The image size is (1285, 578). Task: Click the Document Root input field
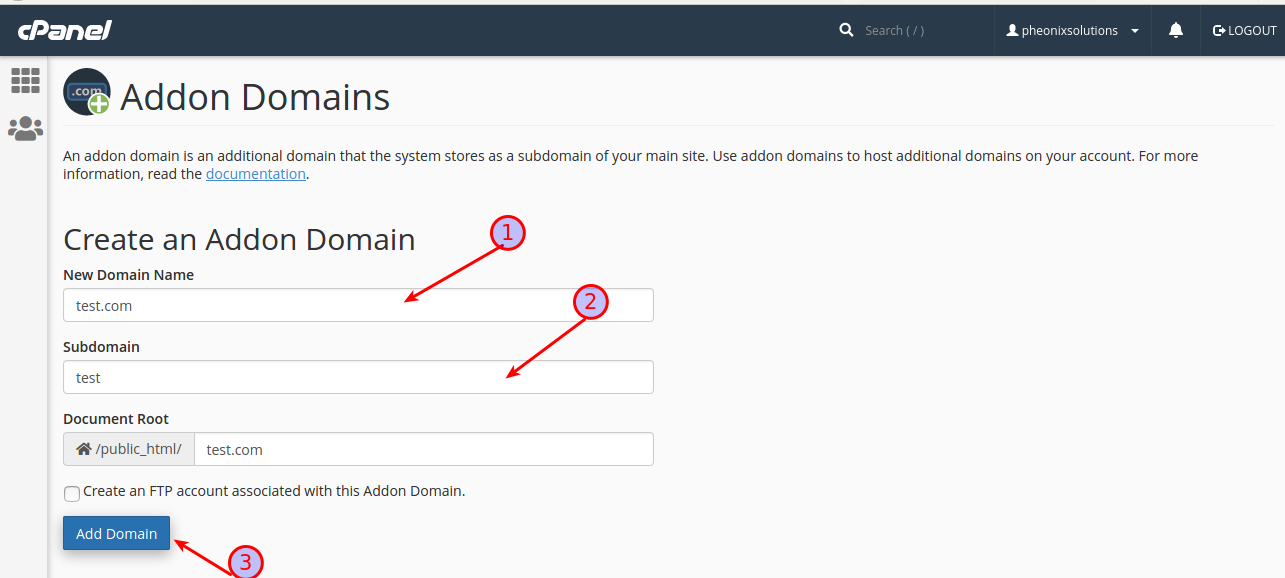click(x=424, y=449)
